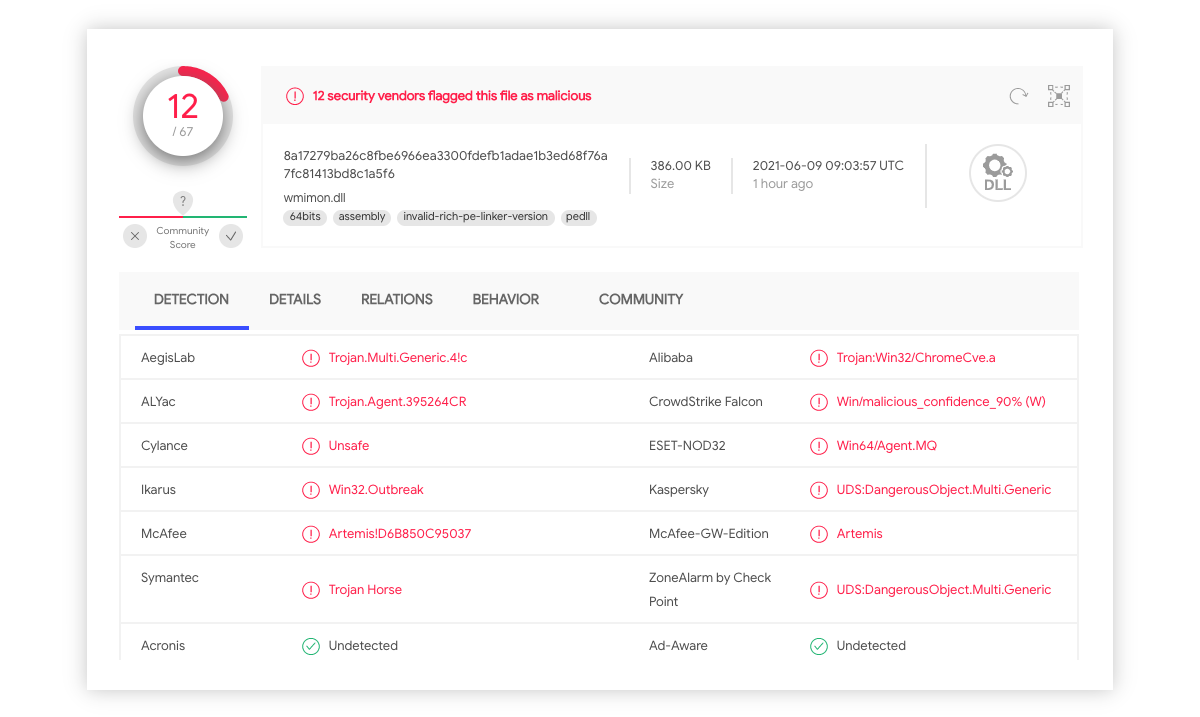Viewport: 1200px width, 717px height.
Task: Click the community score question mark marker
Action: click(183, 202)
